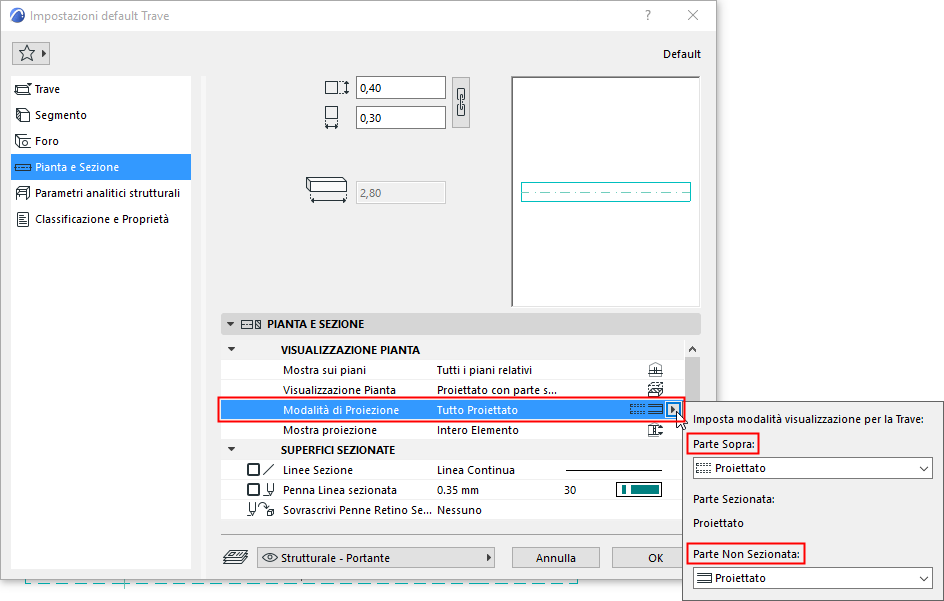Open the Modalità di Proiezione flyout arrow
This screenshot has width=944, height=601.
(x=673, y=409)
